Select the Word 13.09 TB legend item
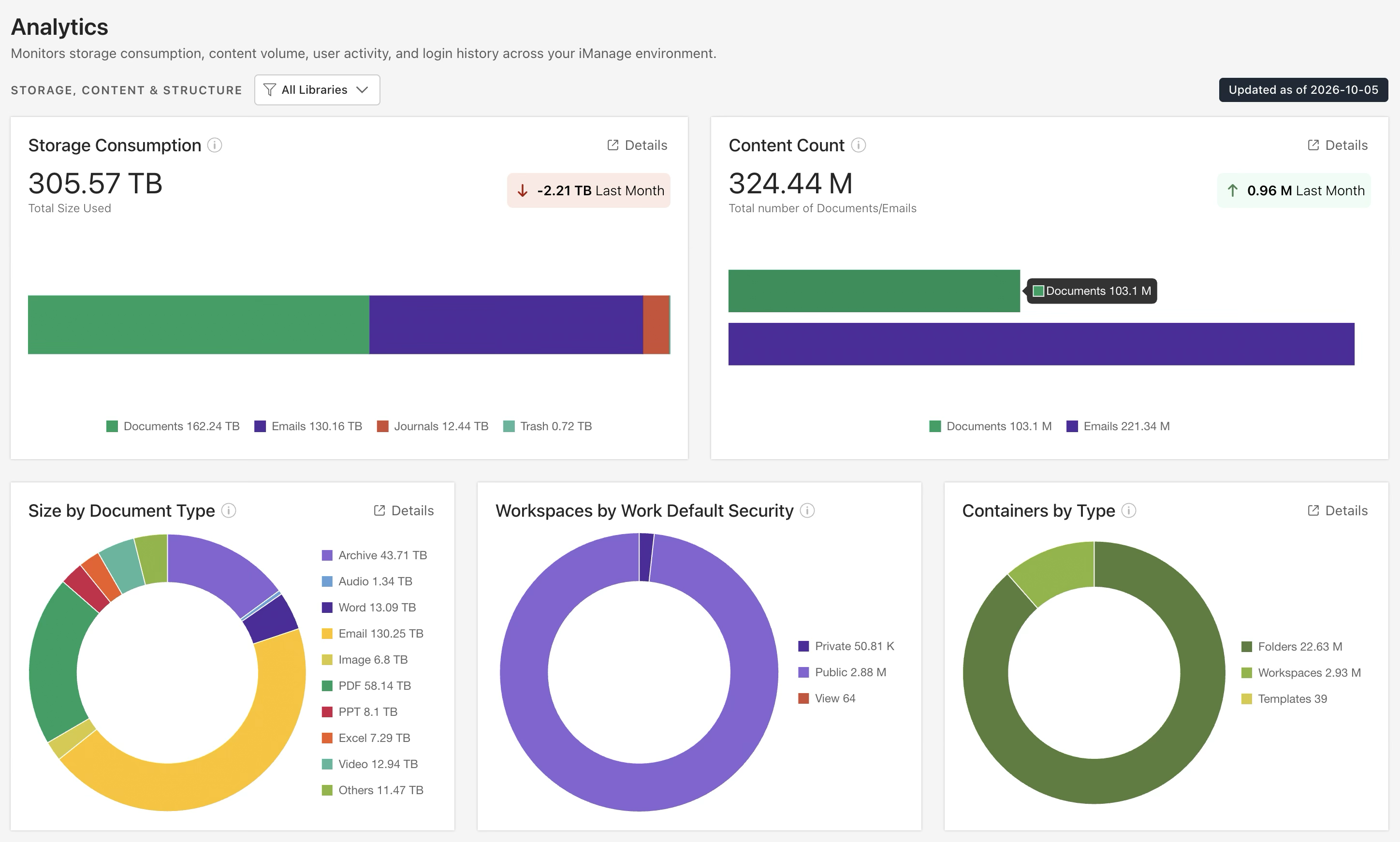The height and width of the screenshot is (842, 1400). (x=369, y=608)
